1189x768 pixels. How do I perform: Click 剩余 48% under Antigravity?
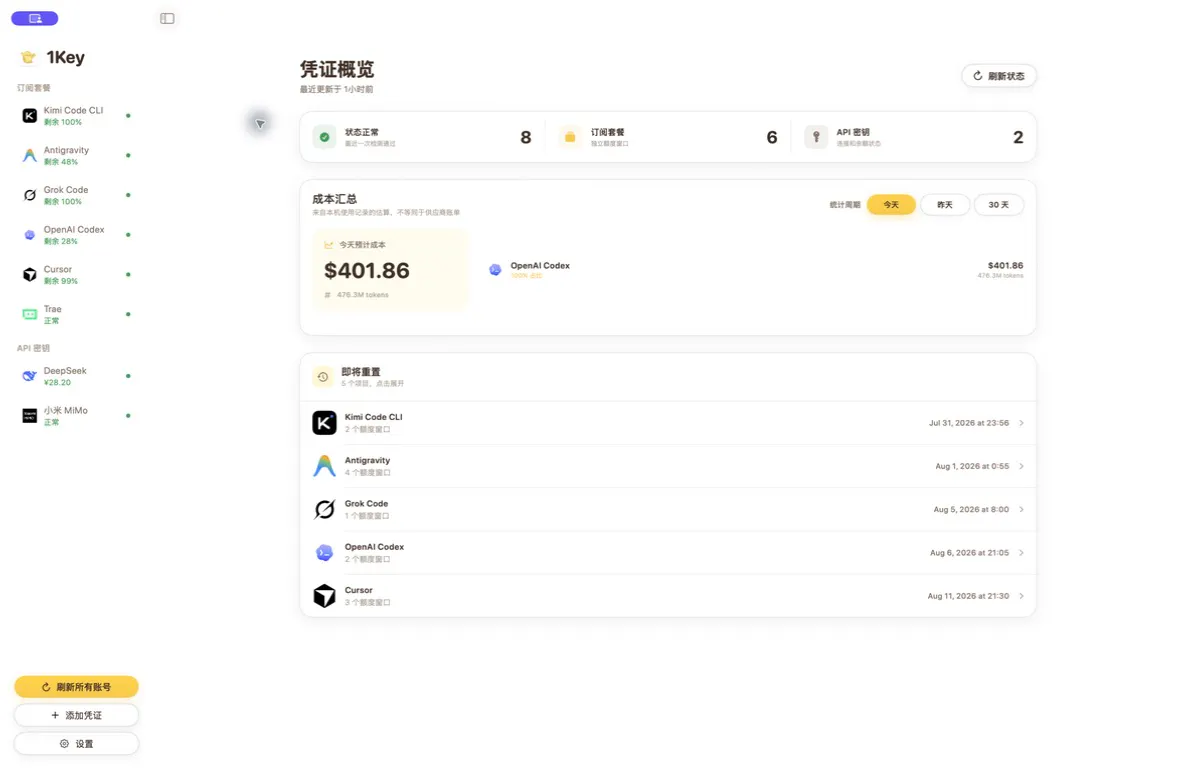[x=61, y=162]
